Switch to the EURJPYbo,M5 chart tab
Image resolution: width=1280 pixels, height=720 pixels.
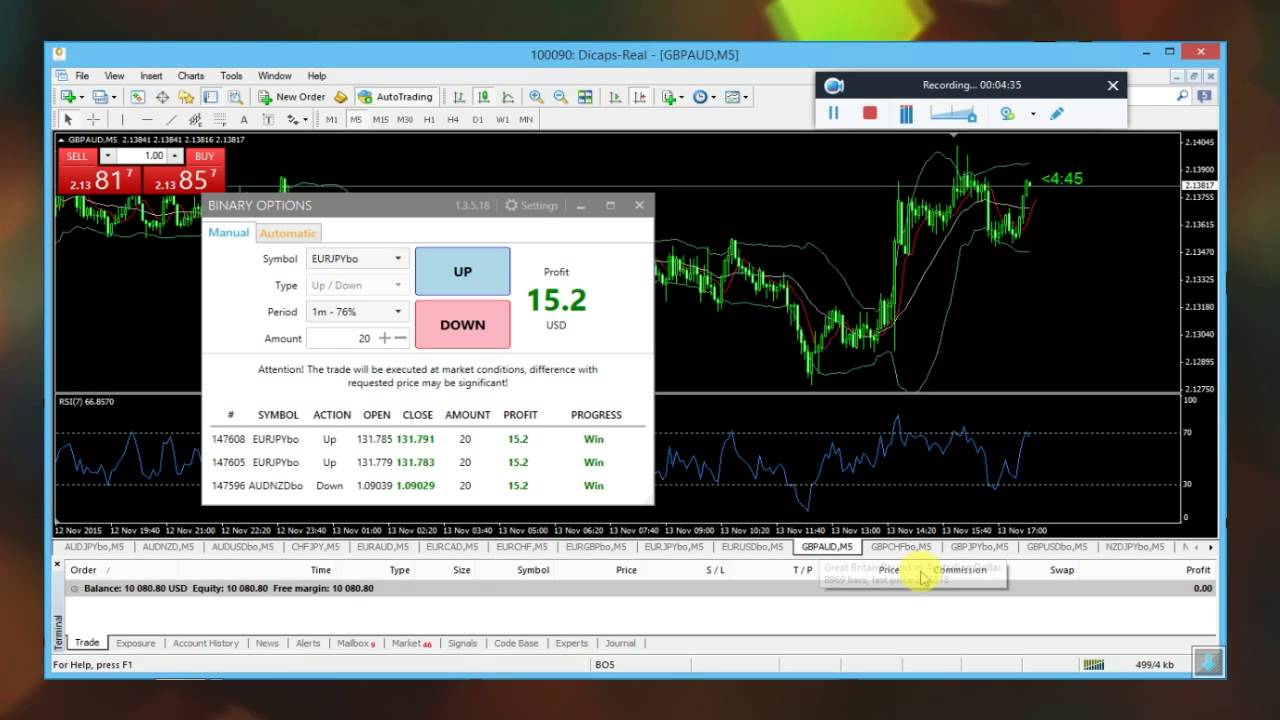pyautogui.click(x=673, y=547)
